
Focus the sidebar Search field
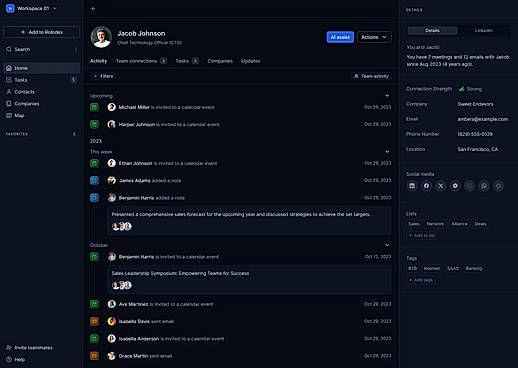click(42, 49)
